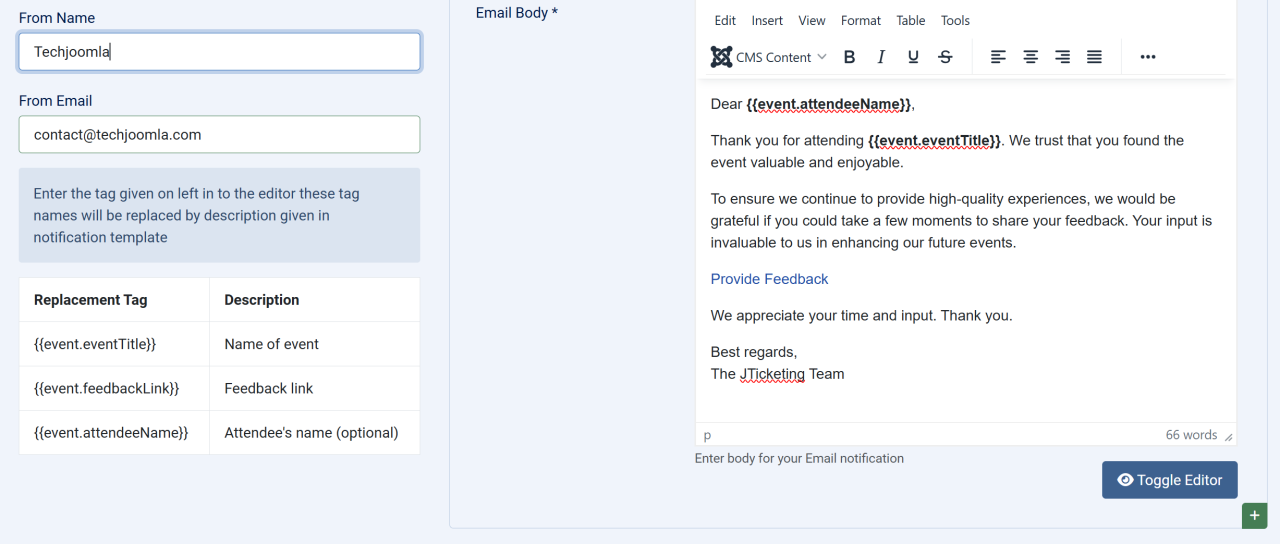Justify the email body text

(x=1094, y=57)
